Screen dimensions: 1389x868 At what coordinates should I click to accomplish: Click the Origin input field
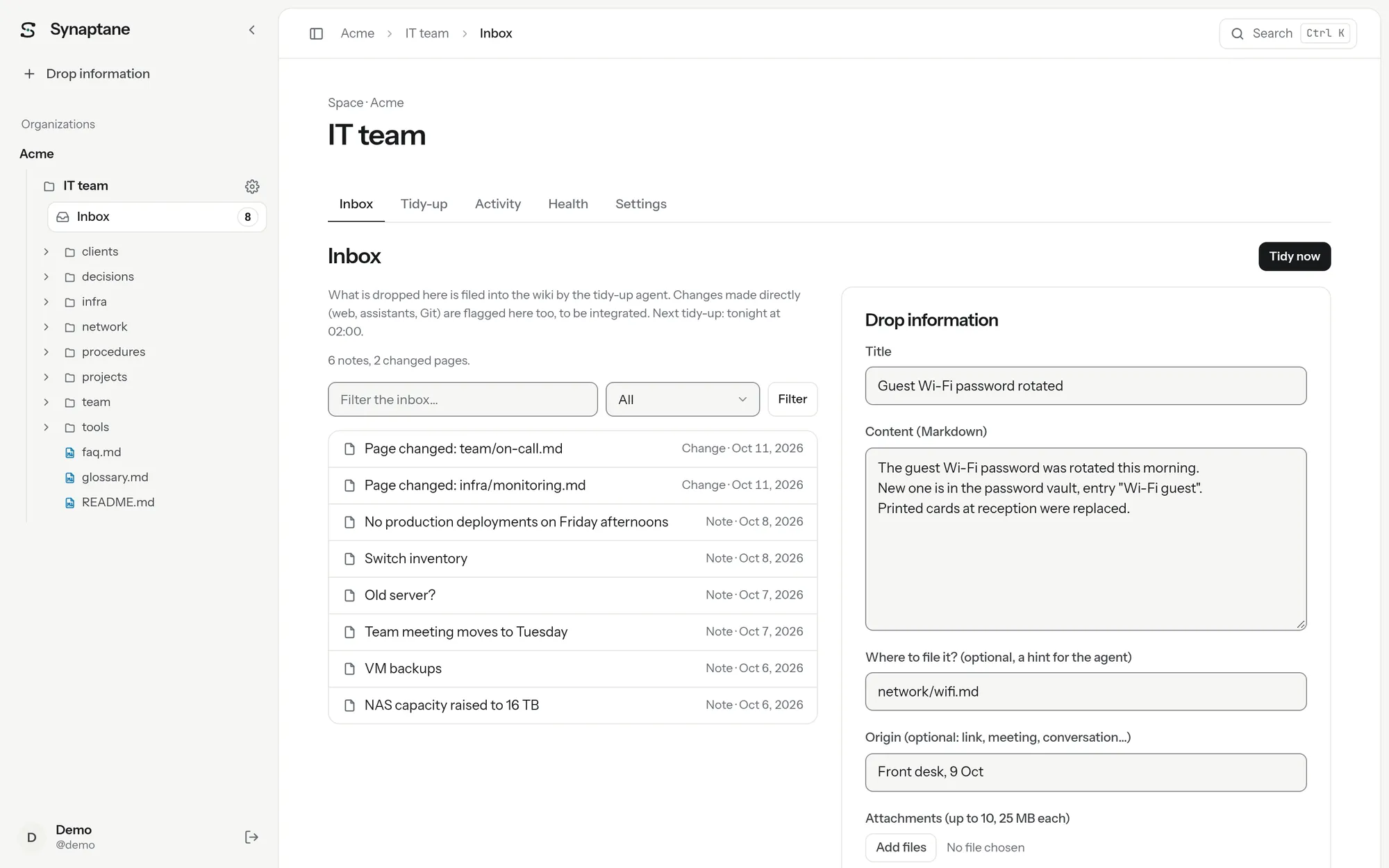[x=1086, y=772]
